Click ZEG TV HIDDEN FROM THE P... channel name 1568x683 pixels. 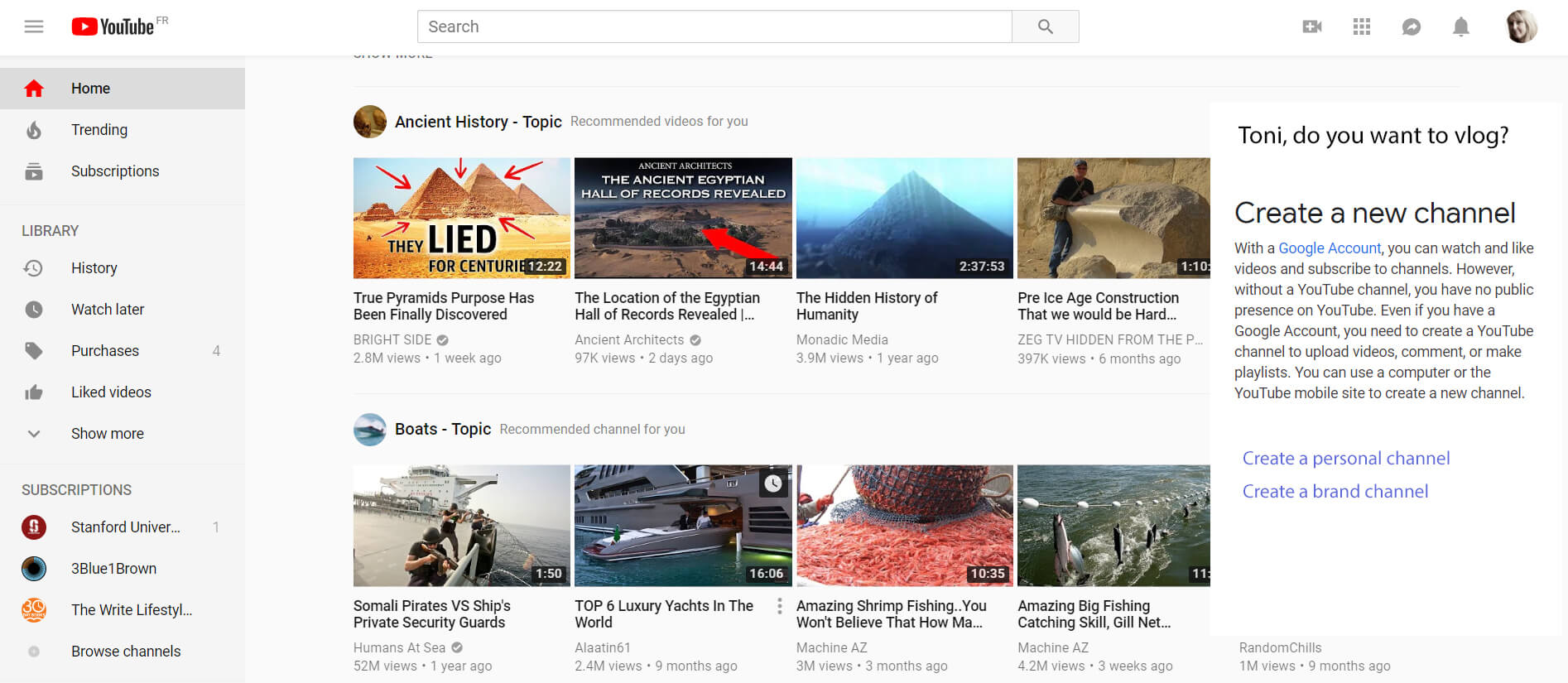pyautogui.click(x=1110, y=339)
